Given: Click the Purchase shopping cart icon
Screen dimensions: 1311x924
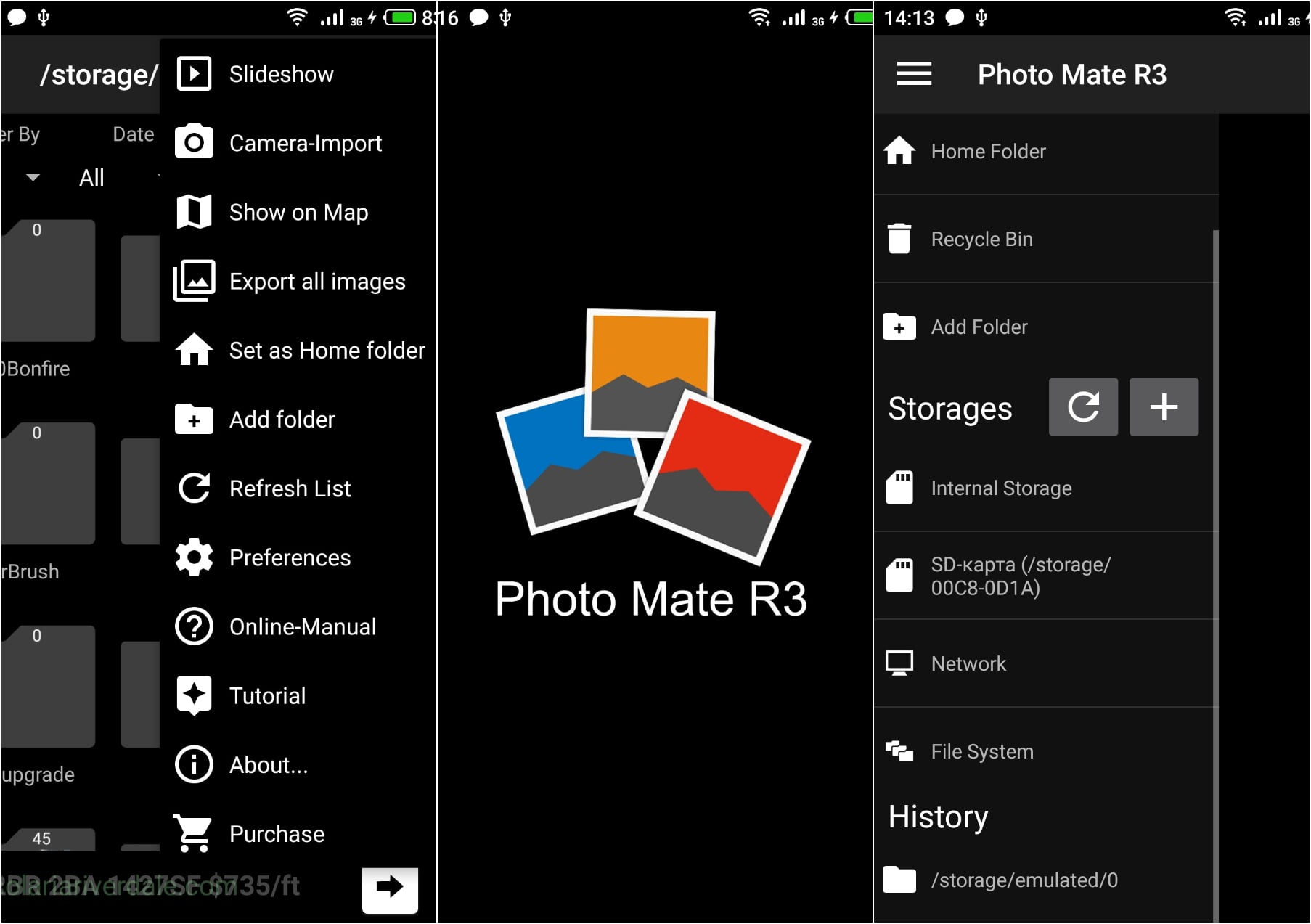Looking at the screenshot, I should pos(192,833).
